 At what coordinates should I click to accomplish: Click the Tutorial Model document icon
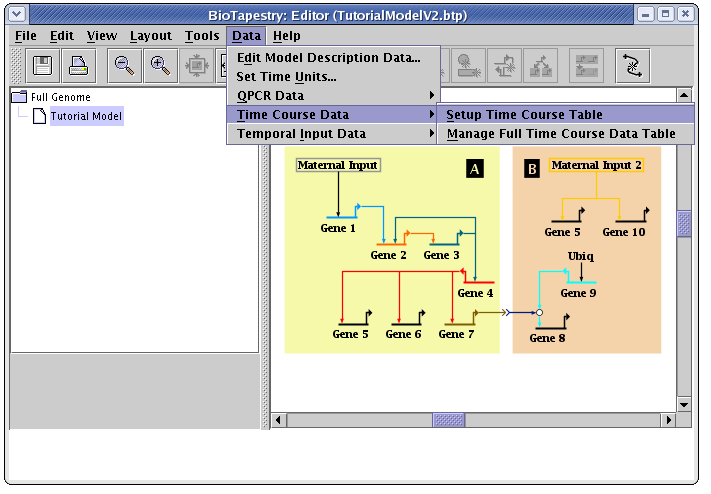(39, 116)
